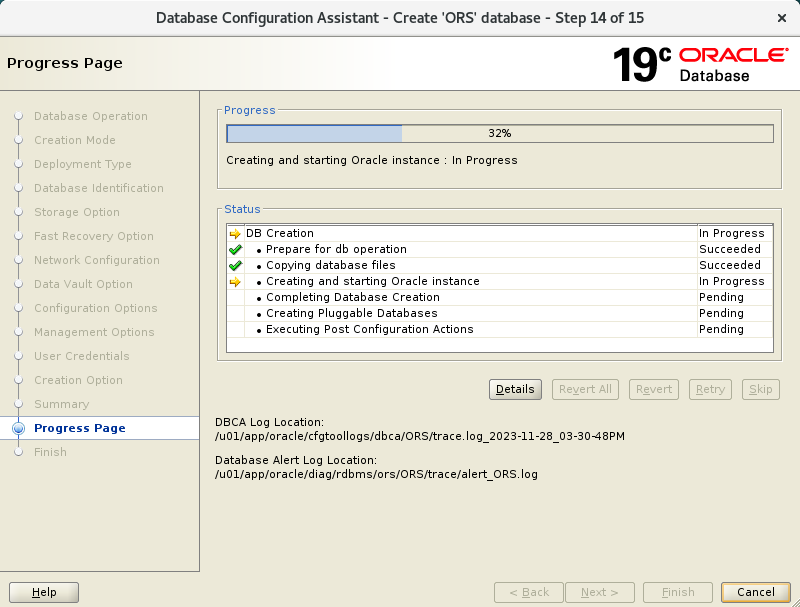Select Progress Page step in sidebar
This screenshot has height=607, width=800.
tap(80, 428)
